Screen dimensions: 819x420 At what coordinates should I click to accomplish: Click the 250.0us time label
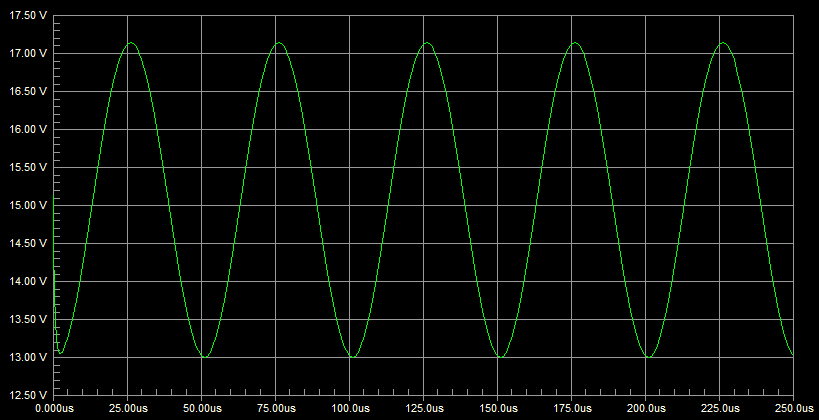click(793, 408)
